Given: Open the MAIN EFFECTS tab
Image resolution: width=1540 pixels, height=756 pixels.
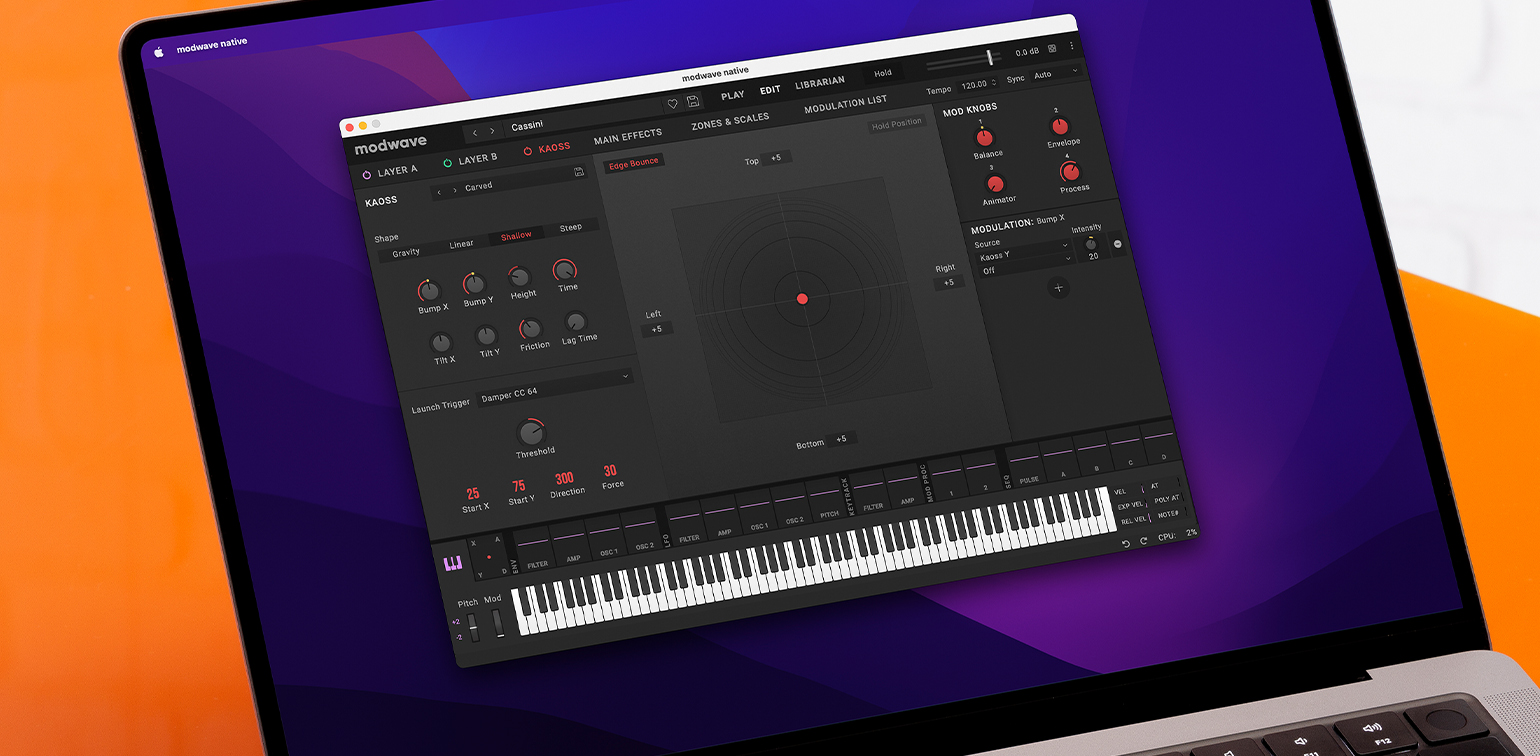Looking at the screenshot, I should click(x=628, y=136).
